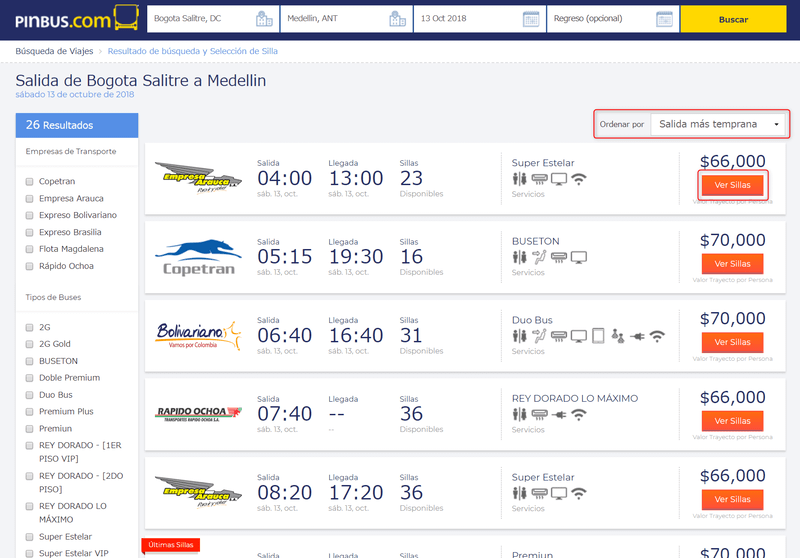Viewport: 800px width, 558px height.
Task: Check the Copetran company filter
Action: coord(31,182)
